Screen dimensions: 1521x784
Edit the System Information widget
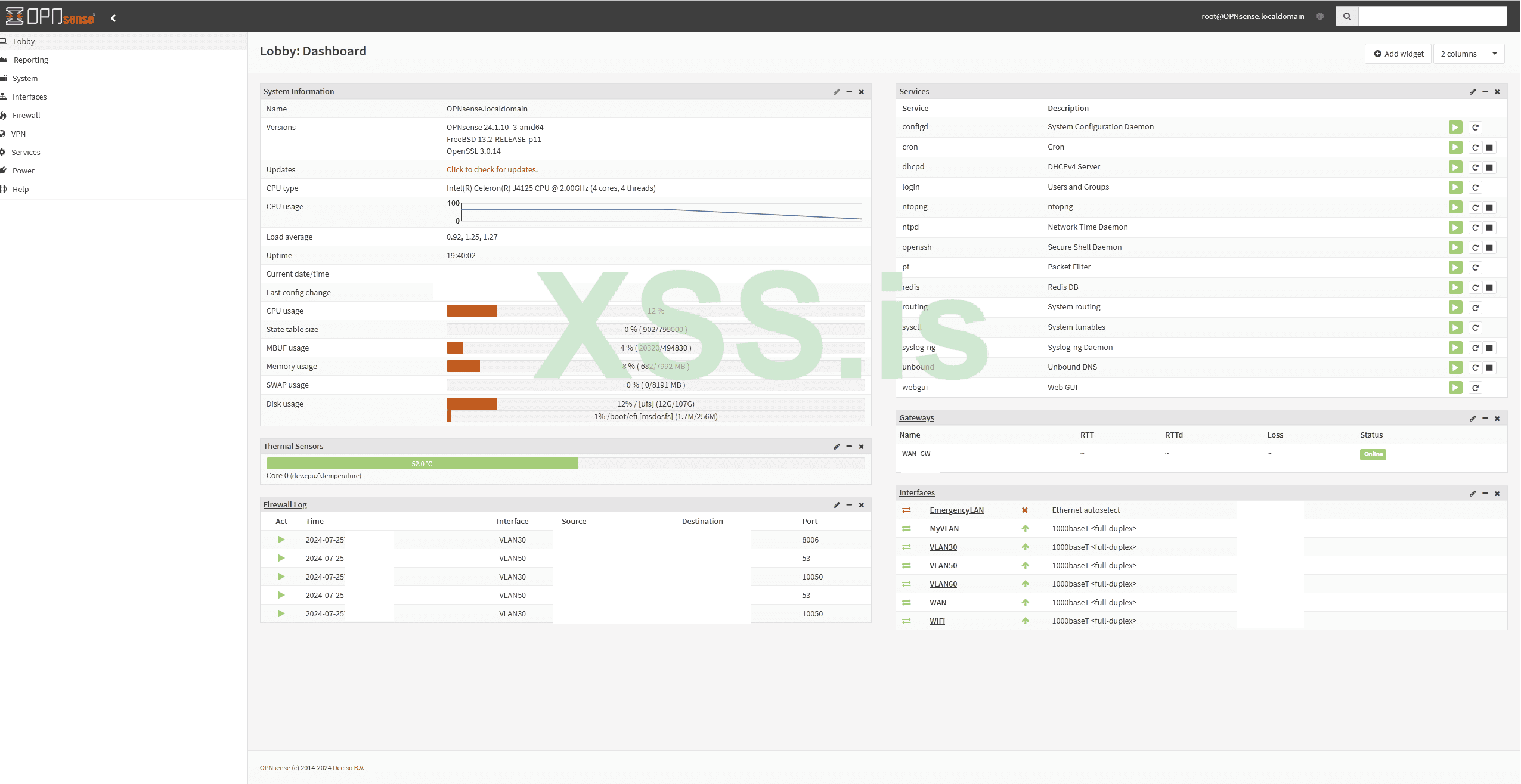click(x=836, y=92)
